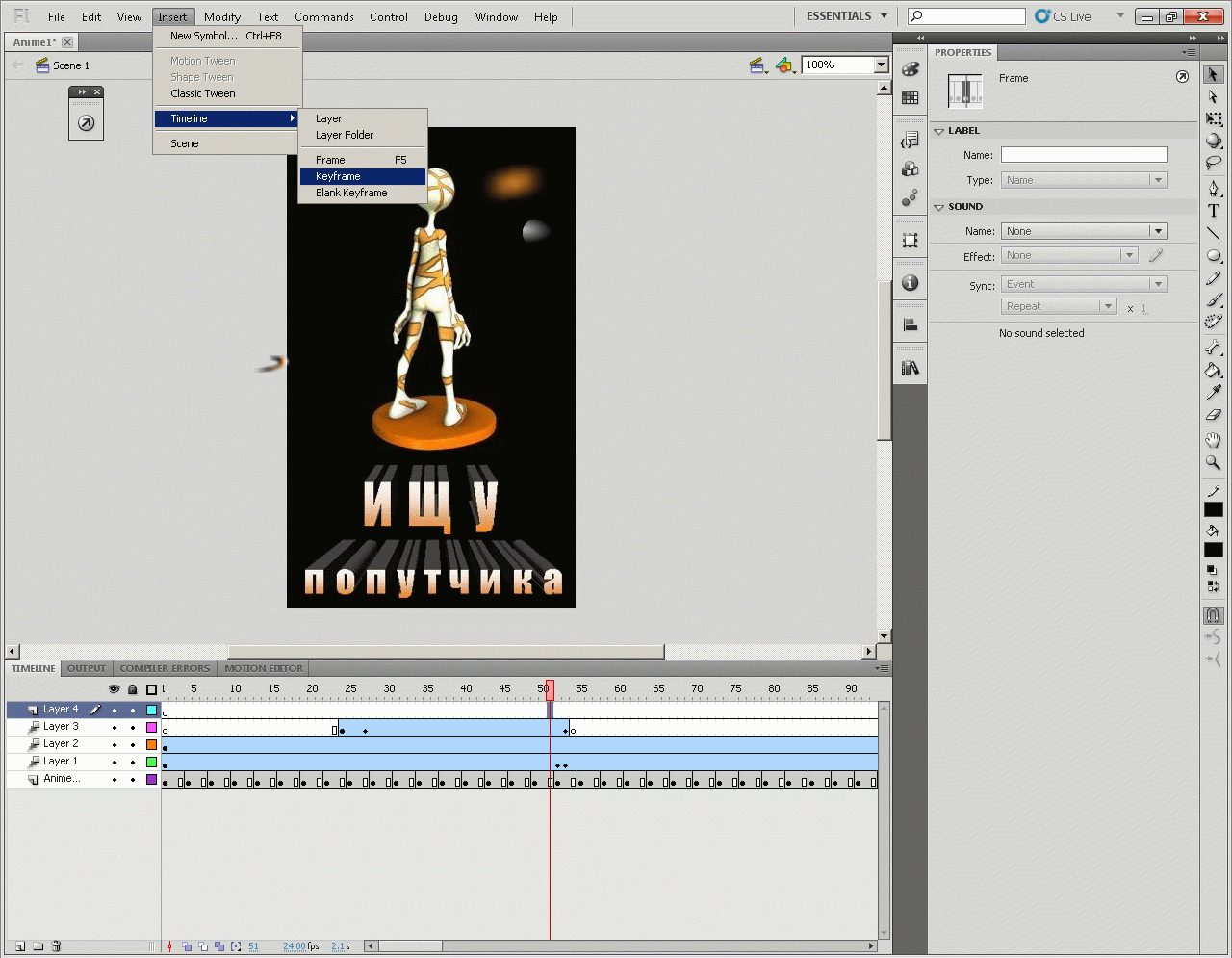
Task: Collapse the LABEL section
Action: (938, 131)
